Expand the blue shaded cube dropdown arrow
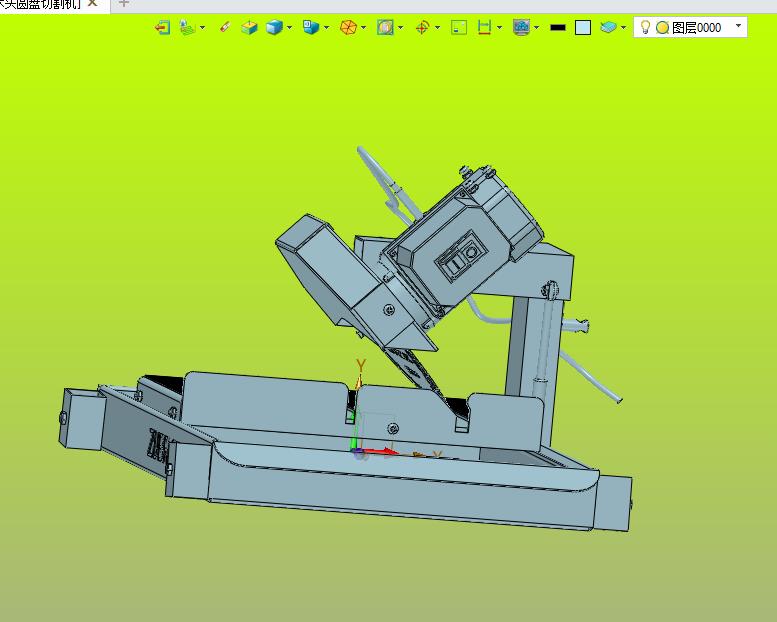This screenshot has height=622, width=777. pyautogui.click(x=289, y=28)
